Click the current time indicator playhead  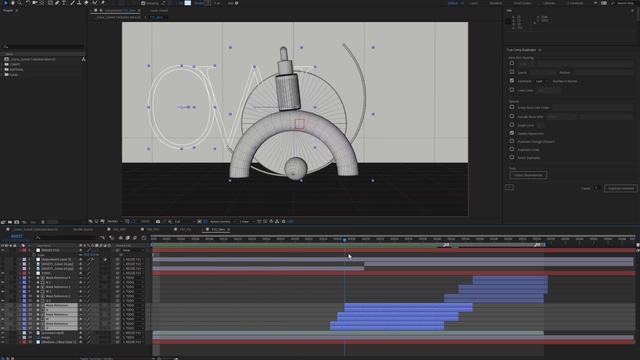[344, 240]
